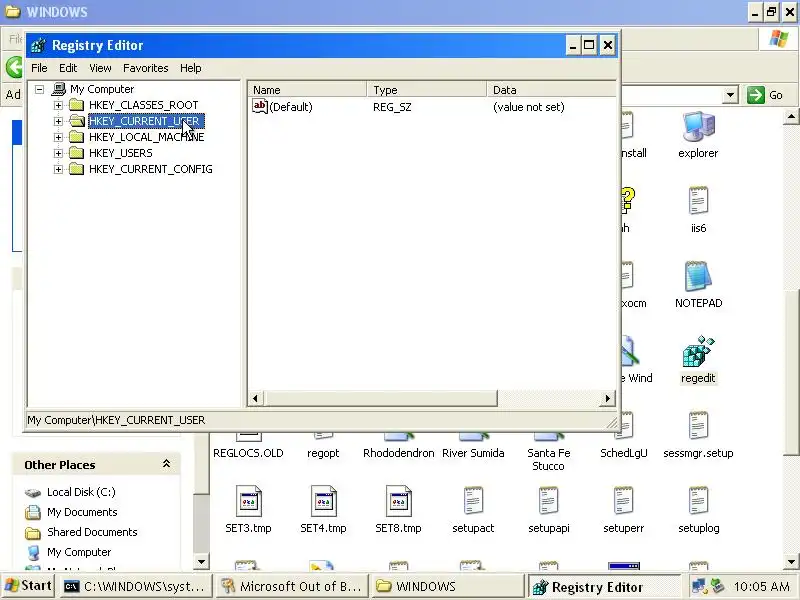Expand the HKEY_LOCAL_MACHINE key

click(58, 137)
